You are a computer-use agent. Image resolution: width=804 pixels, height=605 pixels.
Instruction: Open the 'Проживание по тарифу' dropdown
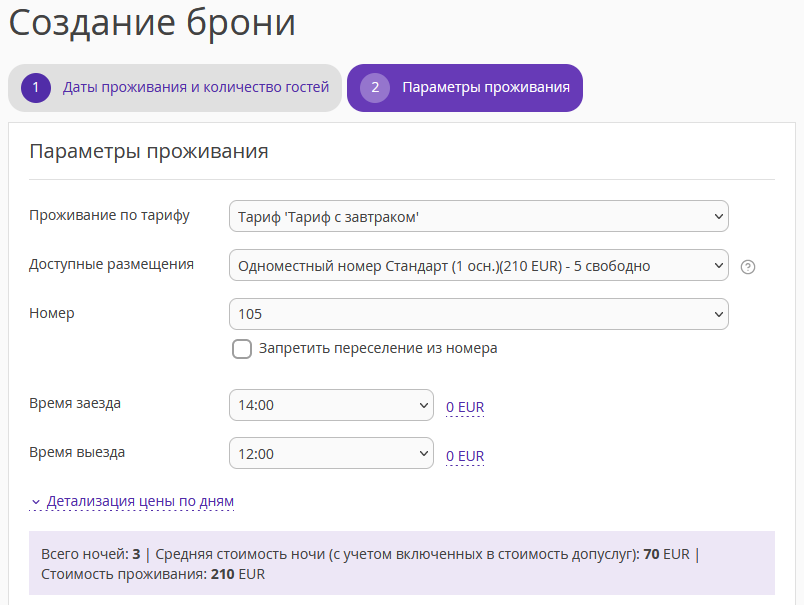pos(478,216)
